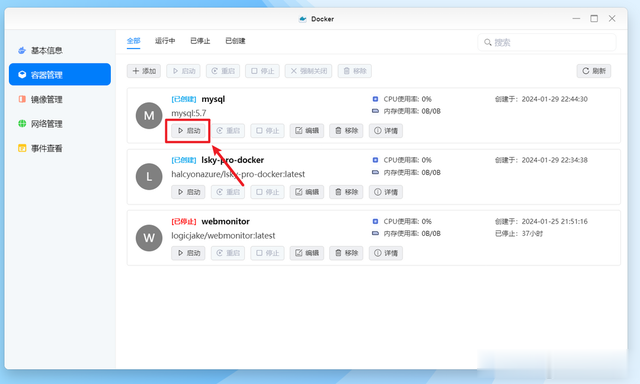Restart the lsky-pro-docker container
The image size is (640, 384).
[228, 192]
